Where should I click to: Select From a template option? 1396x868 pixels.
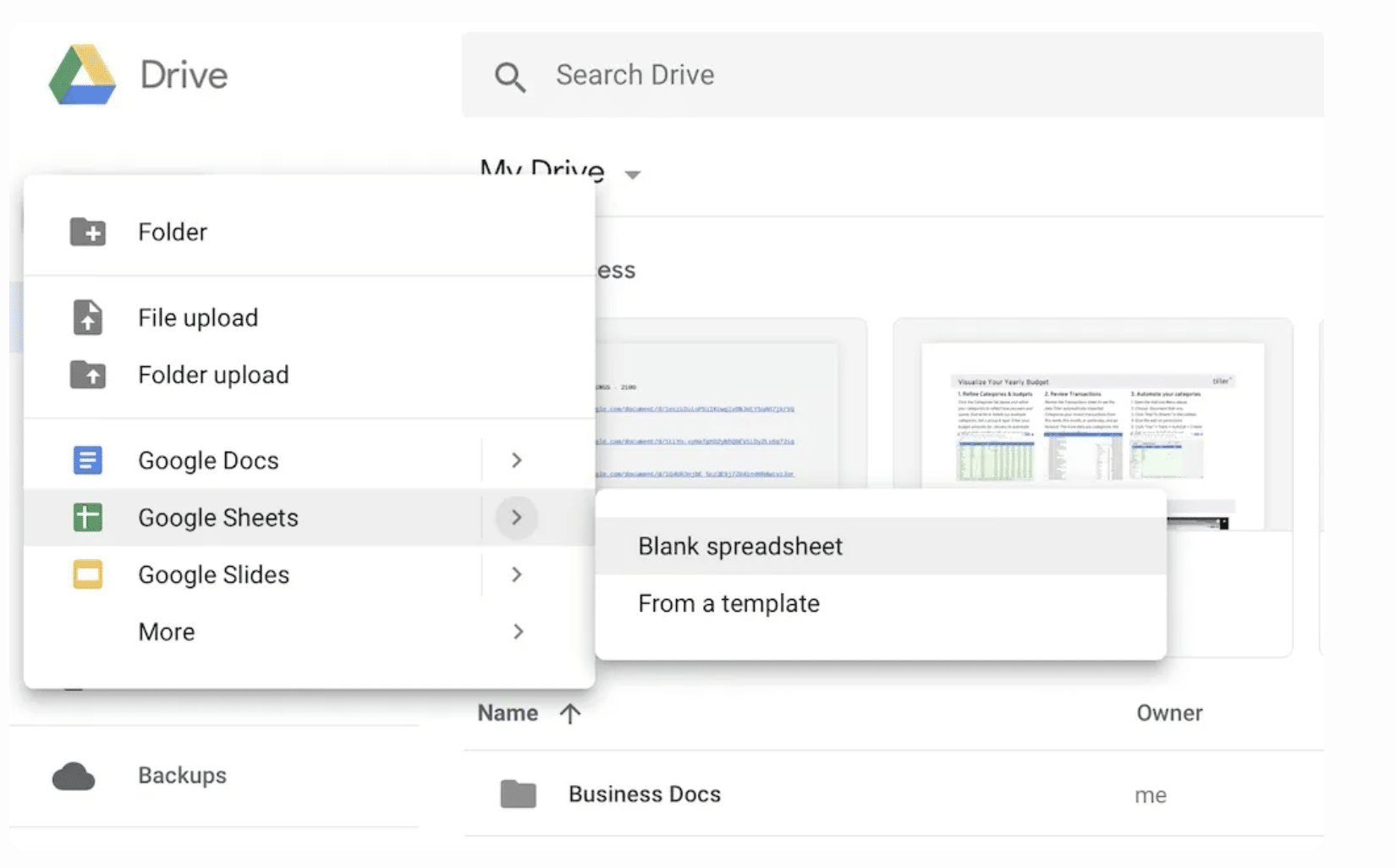point(881,603)
